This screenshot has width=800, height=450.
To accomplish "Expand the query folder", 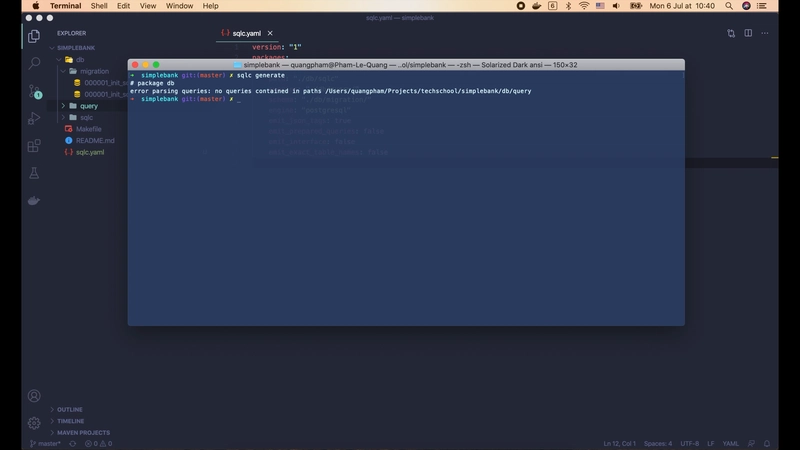I will (x=88, y=105).
